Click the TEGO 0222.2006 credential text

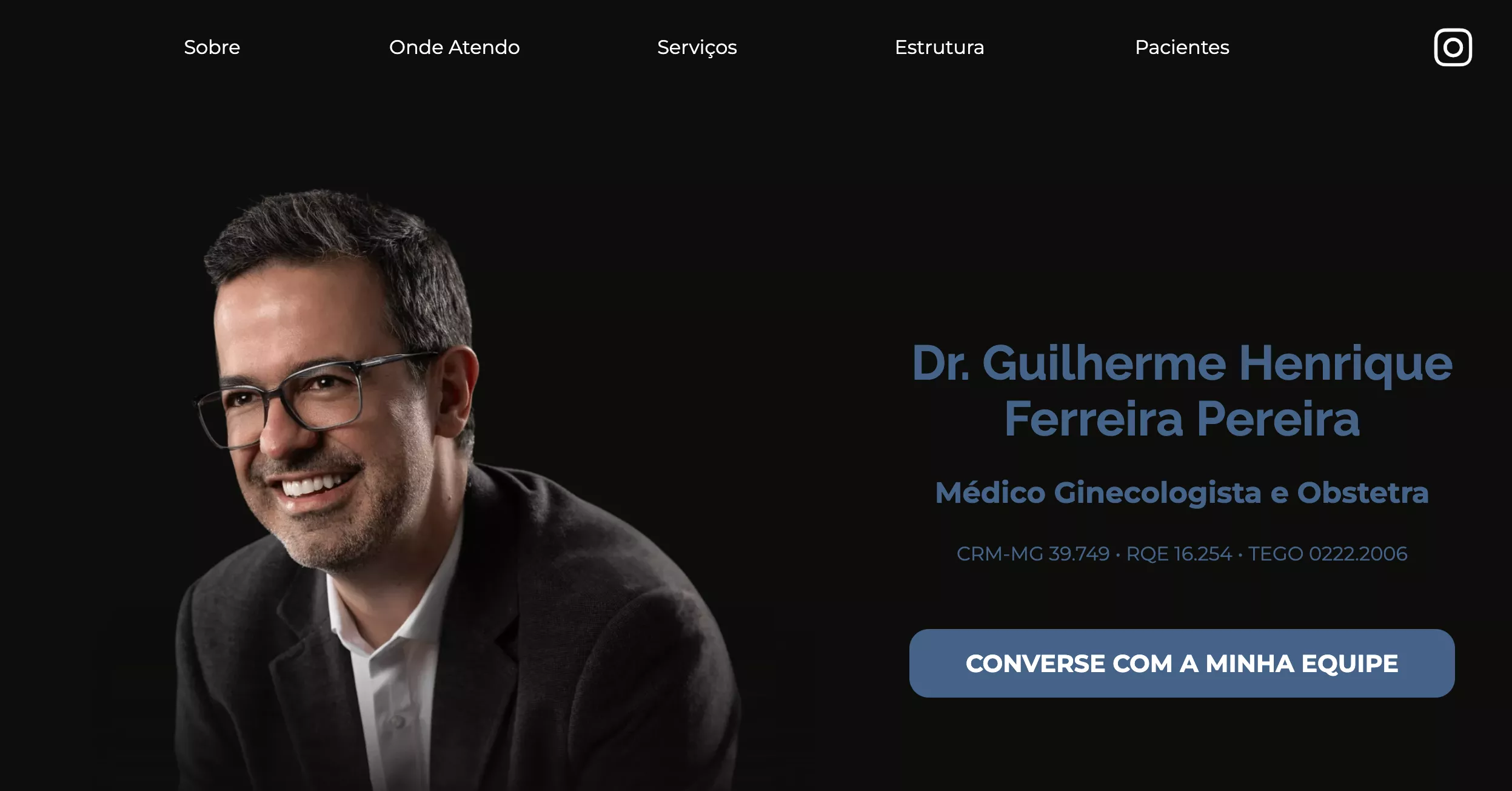[x=1328, y=554]
